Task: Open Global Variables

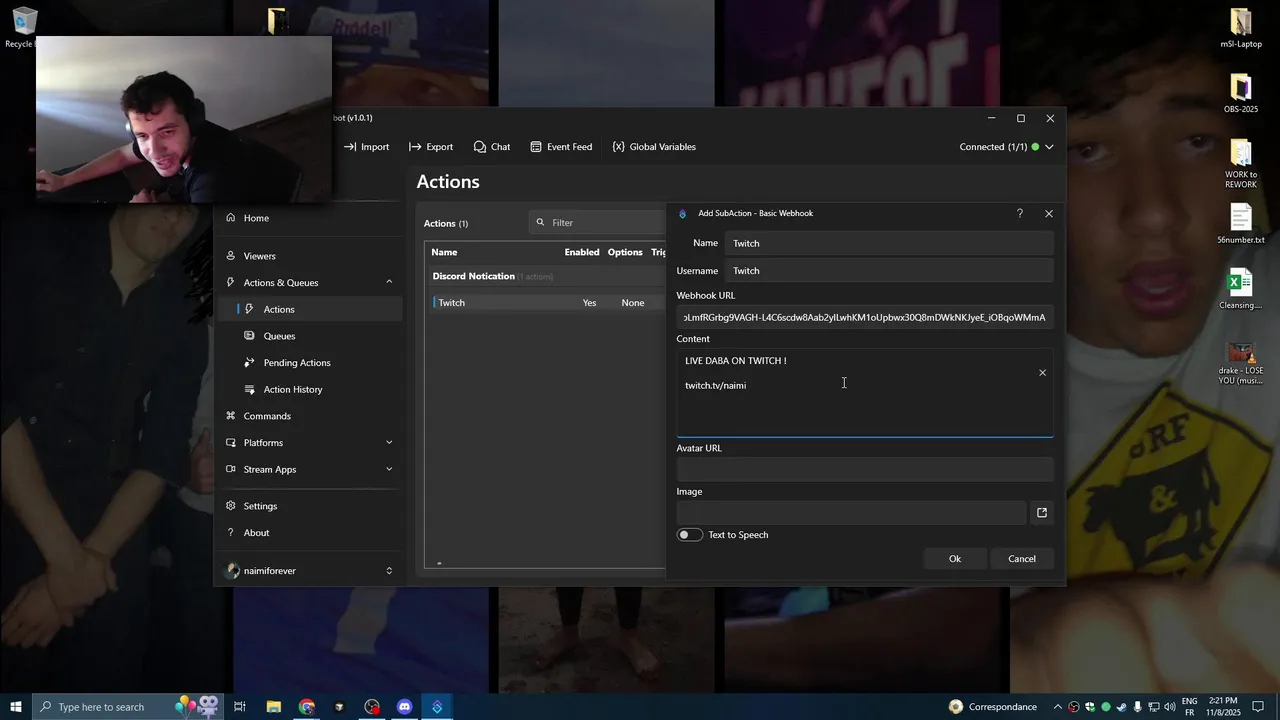Action: (x=654, y=147)
